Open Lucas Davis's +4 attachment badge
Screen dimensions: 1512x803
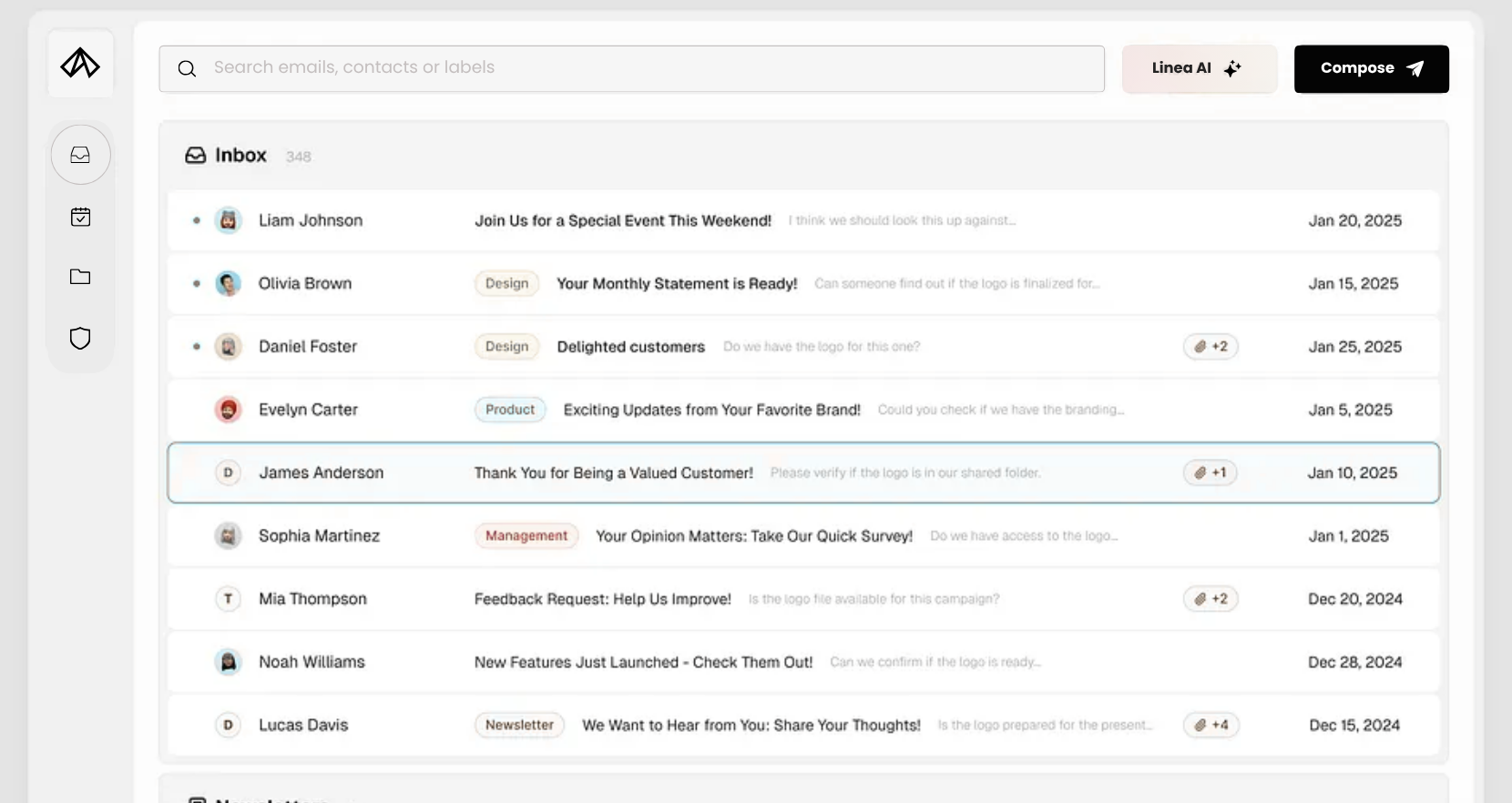(x=1211, y=726)
